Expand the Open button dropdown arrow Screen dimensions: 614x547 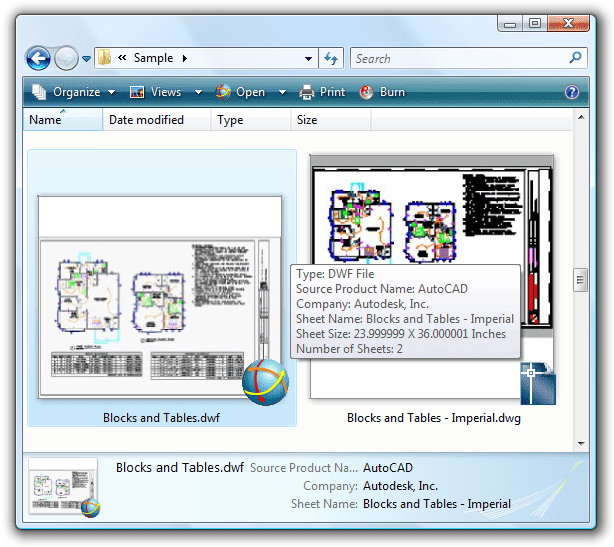point(282,92)
